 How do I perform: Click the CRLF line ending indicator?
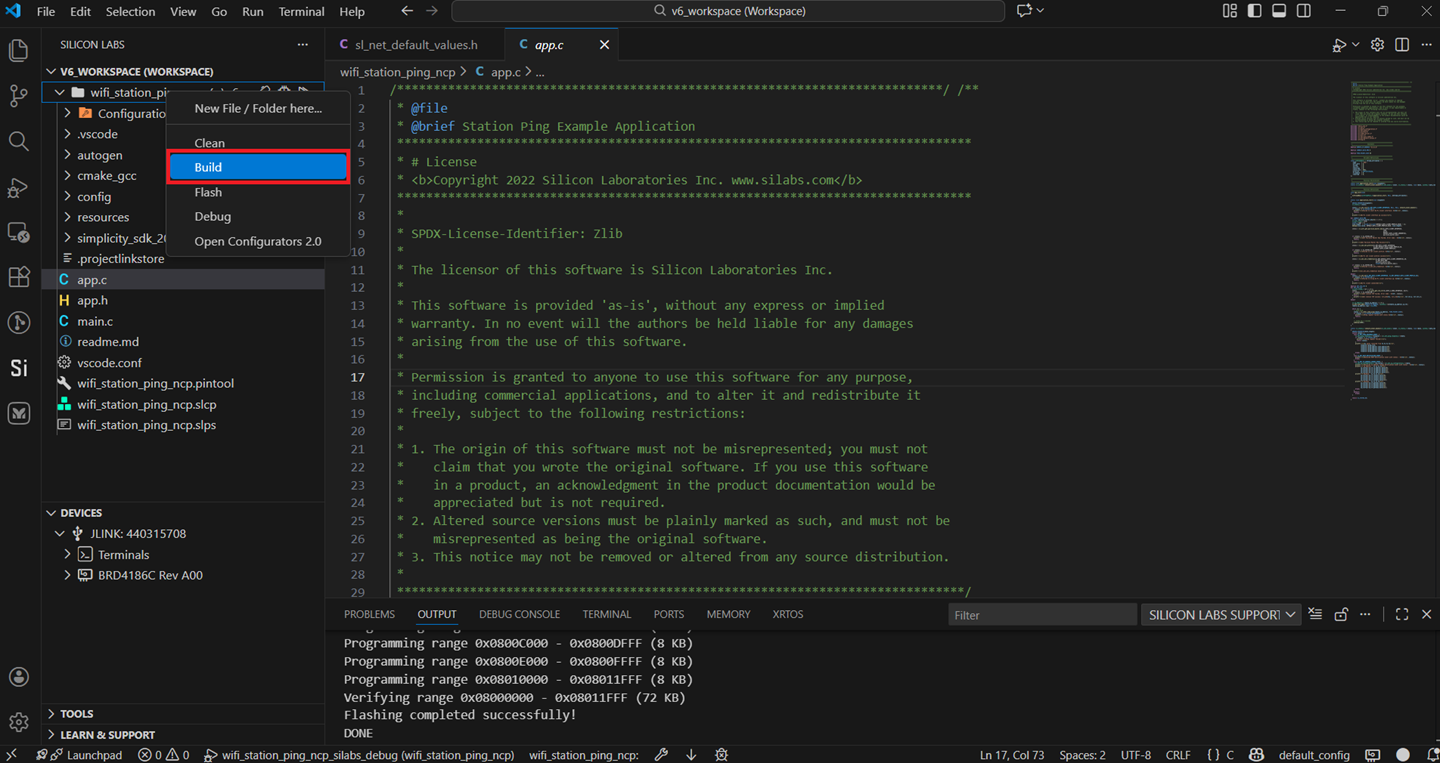coord(1178,754)
